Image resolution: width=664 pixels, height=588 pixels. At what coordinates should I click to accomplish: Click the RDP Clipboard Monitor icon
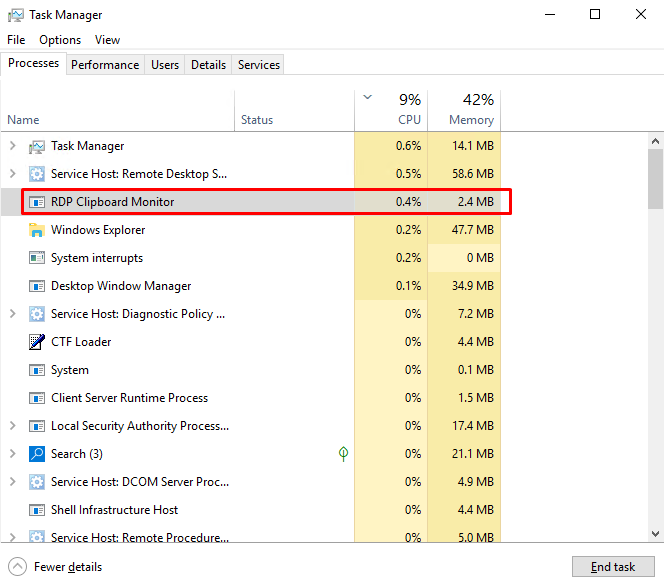pos(37,202)
